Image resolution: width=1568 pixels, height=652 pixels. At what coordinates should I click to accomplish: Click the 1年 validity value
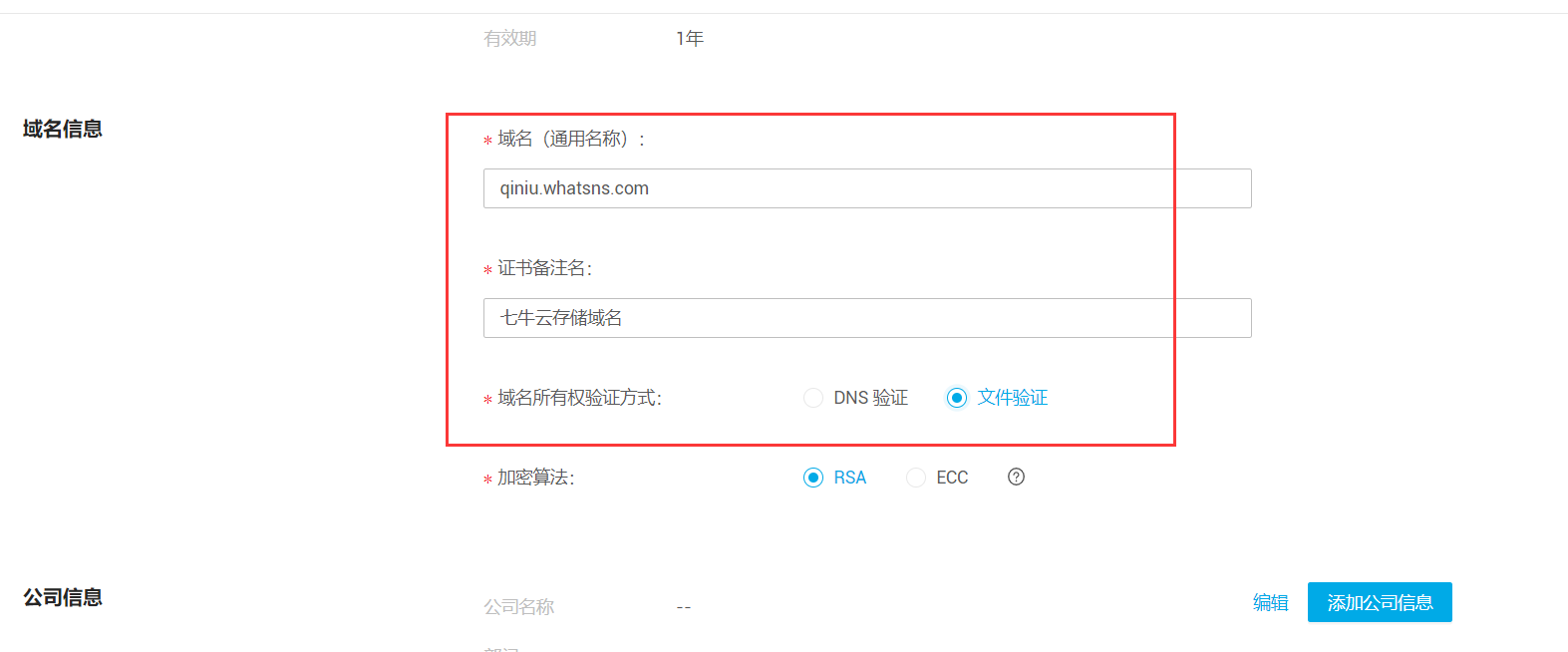pyautogui.click(x=690, y=38)
